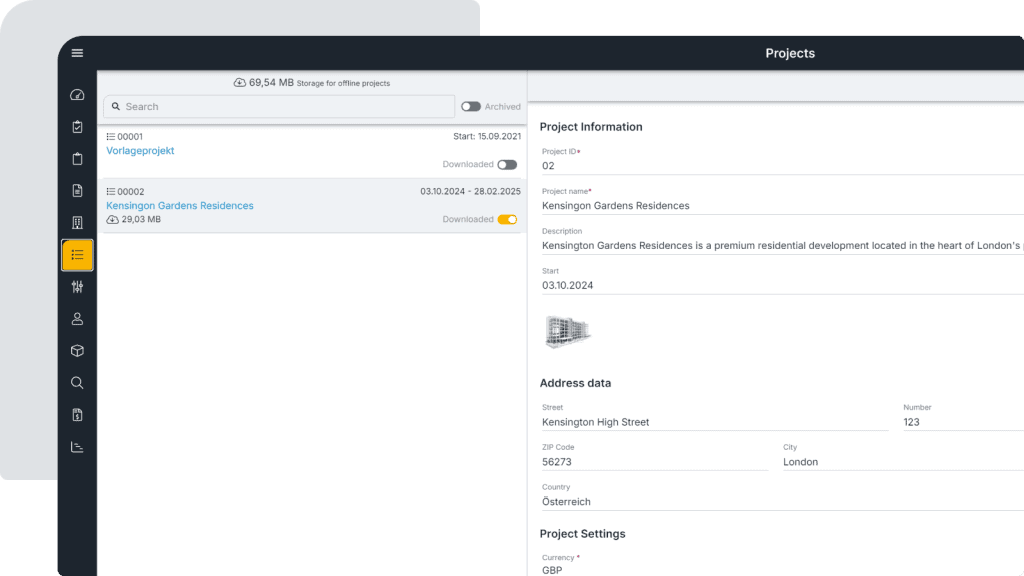Enable the Archived toggle
Screen dimensions: 1024x576
470,106
